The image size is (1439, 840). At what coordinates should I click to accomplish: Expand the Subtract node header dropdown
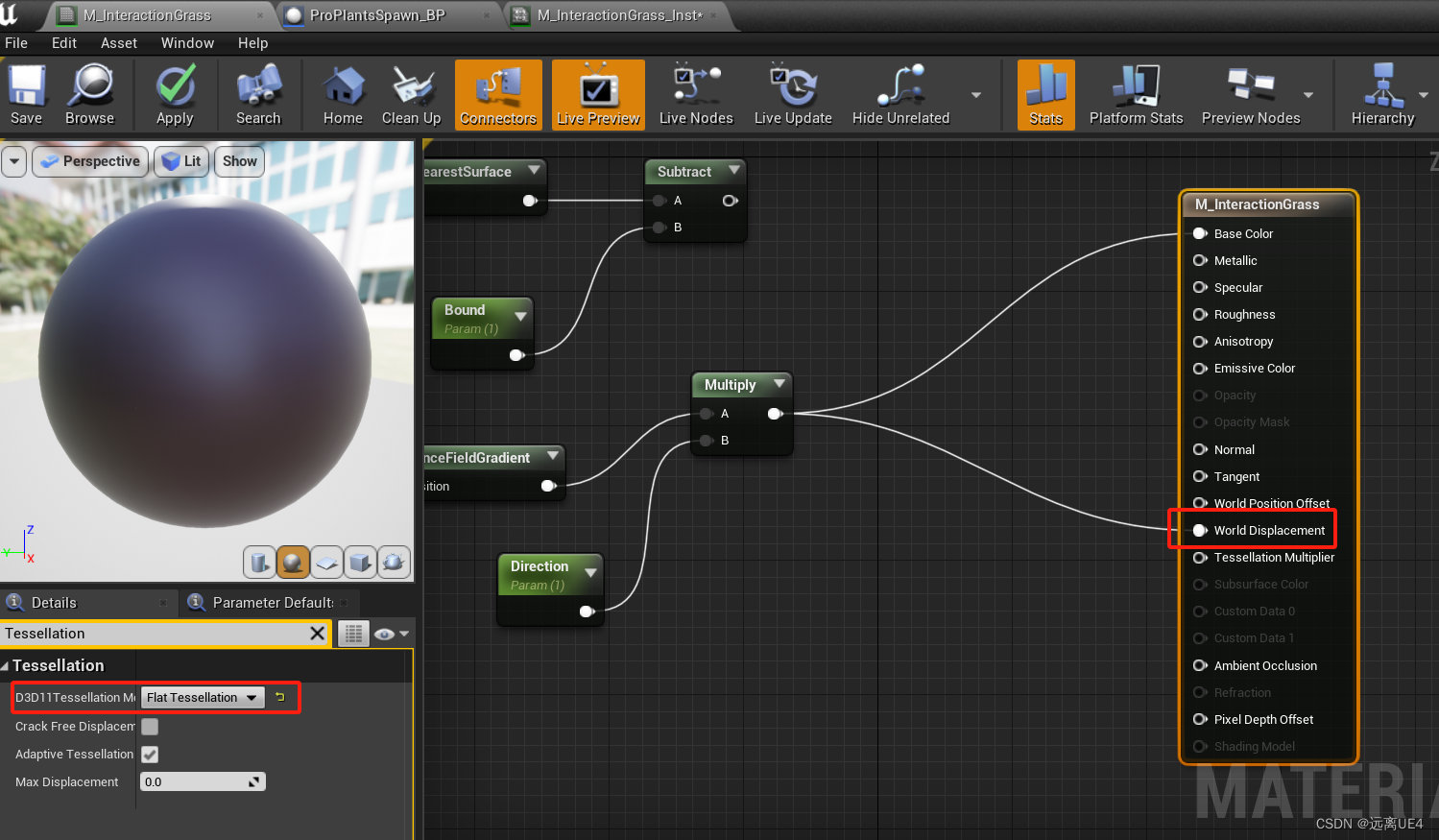[x=734, y=171]
